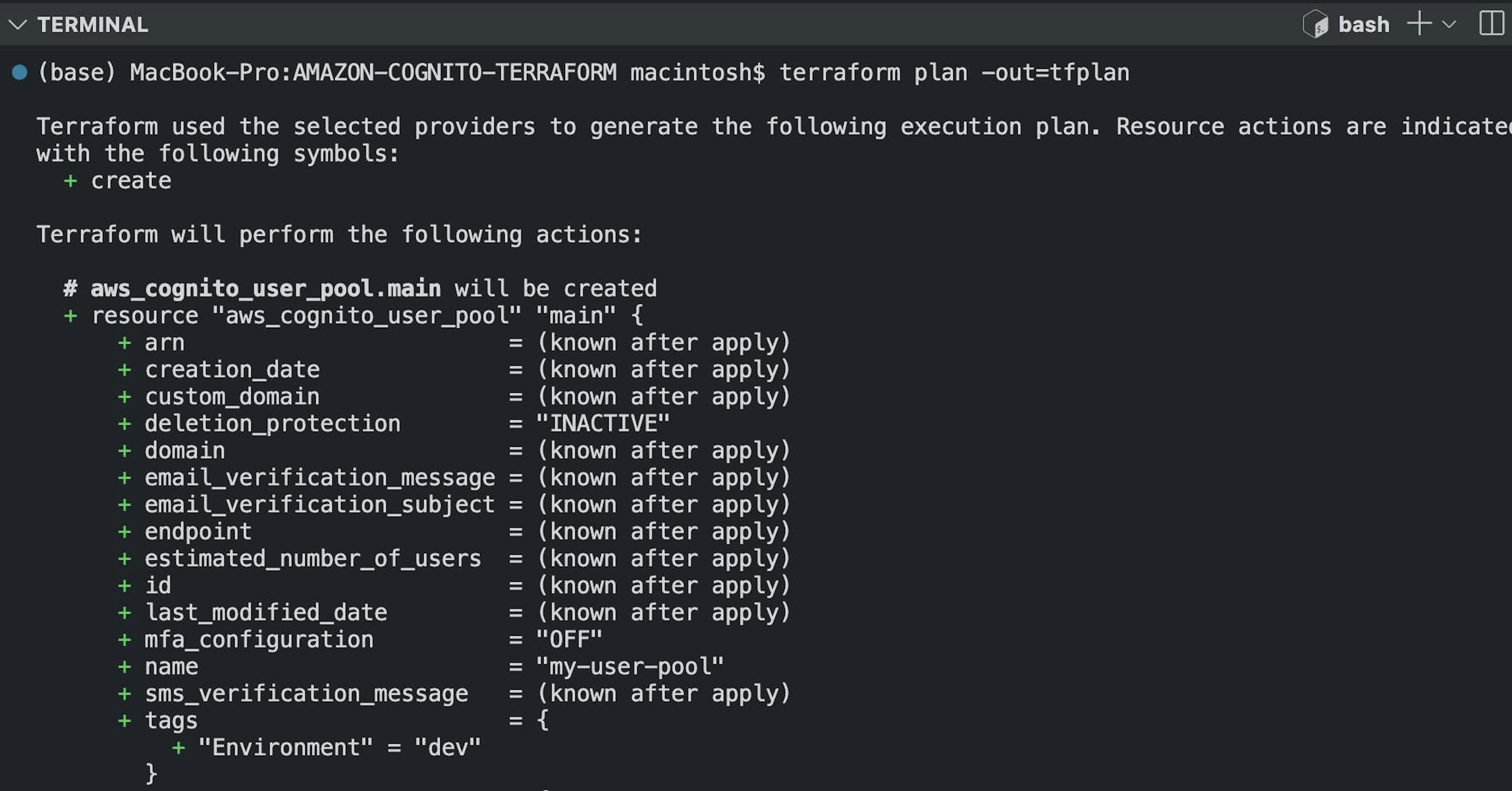
Task: Click the green plus before "Environment" tag
Action: [178, 748]
